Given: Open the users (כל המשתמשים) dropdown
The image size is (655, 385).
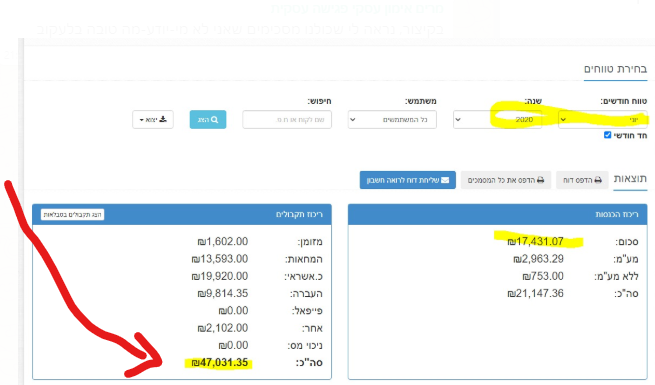Looking at the screenshot, I should pos(392,119).
